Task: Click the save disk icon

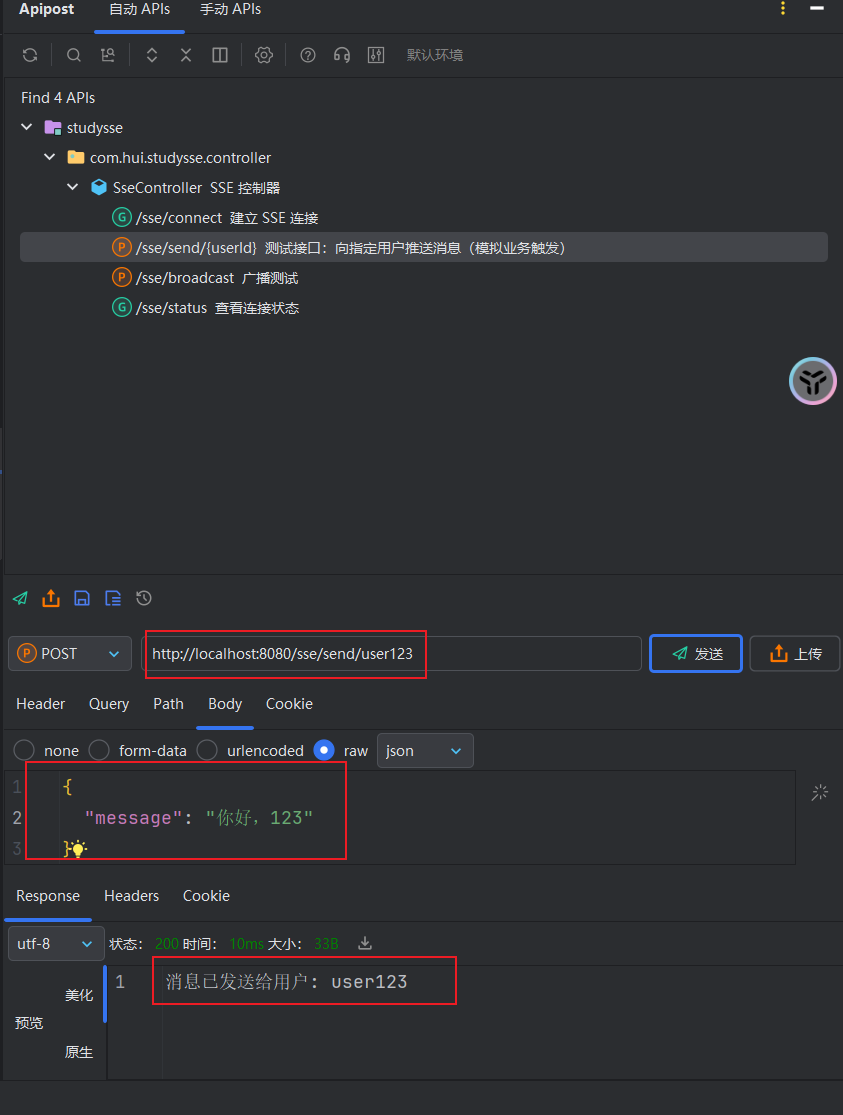Action: pos(82,598)
